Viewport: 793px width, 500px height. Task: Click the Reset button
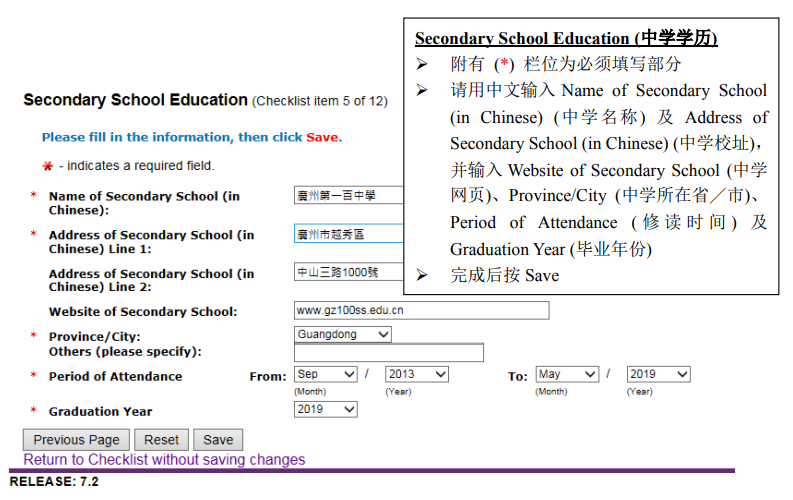161,440
